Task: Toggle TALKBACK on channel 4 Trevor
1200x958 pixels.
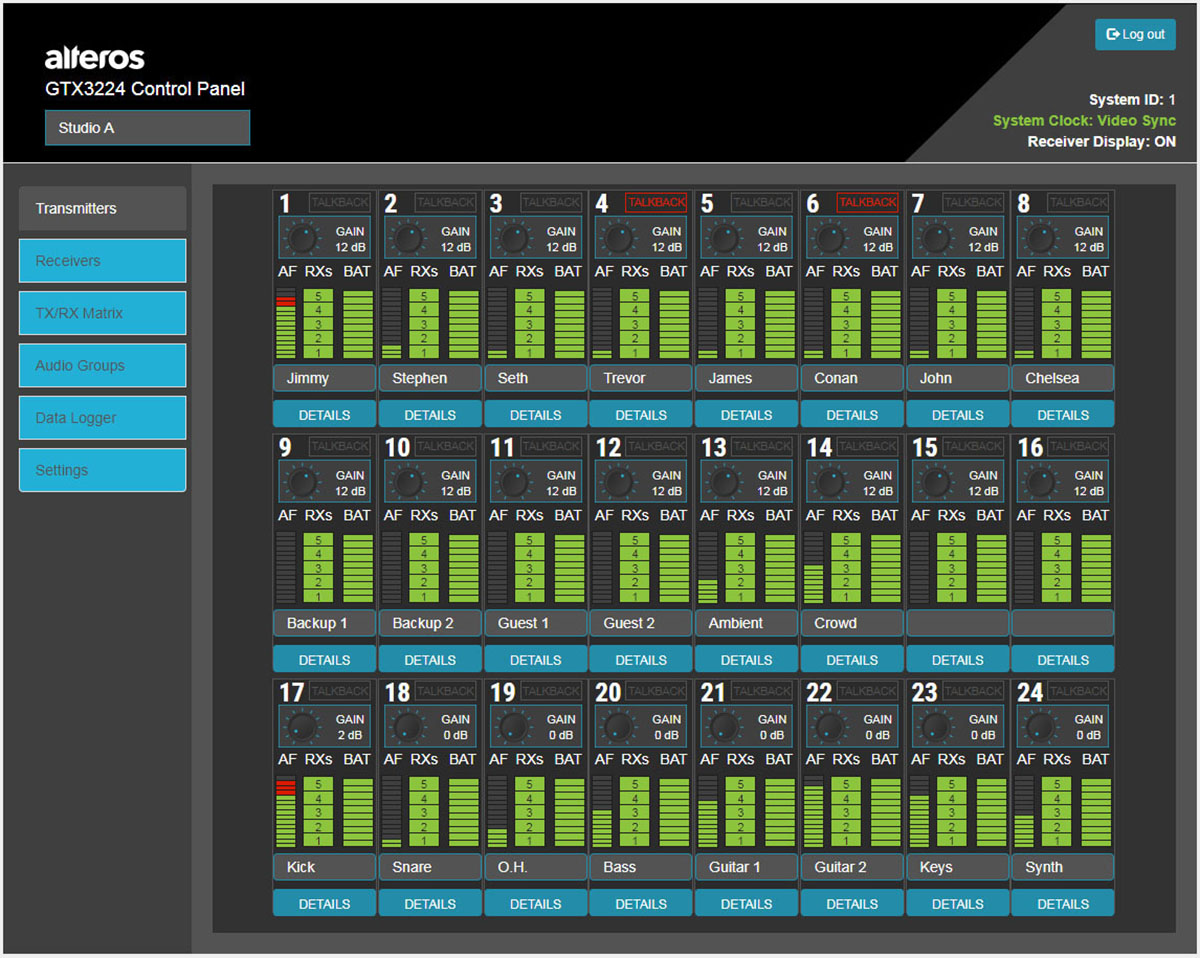Action: click(x=656, y=202)
